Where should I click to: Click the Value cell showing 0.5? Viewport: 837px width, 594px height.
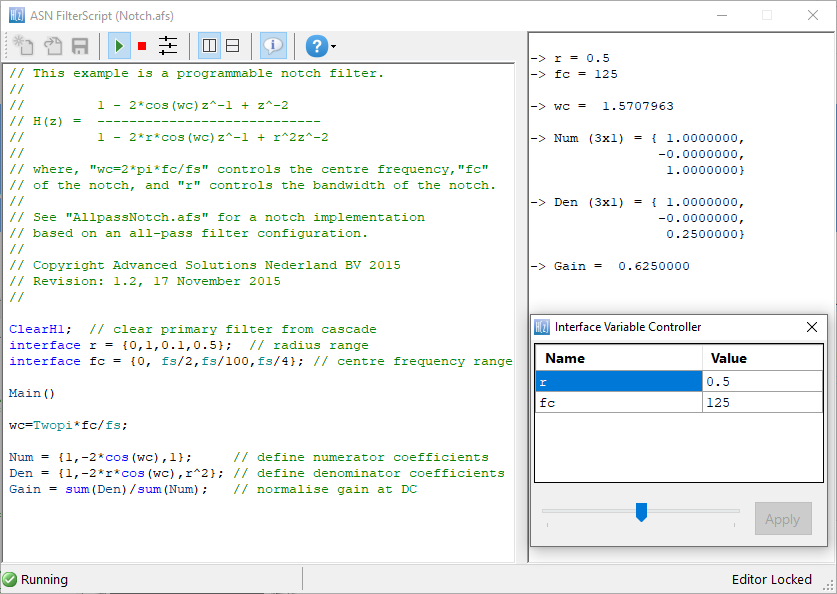click(x=764, y=381)
